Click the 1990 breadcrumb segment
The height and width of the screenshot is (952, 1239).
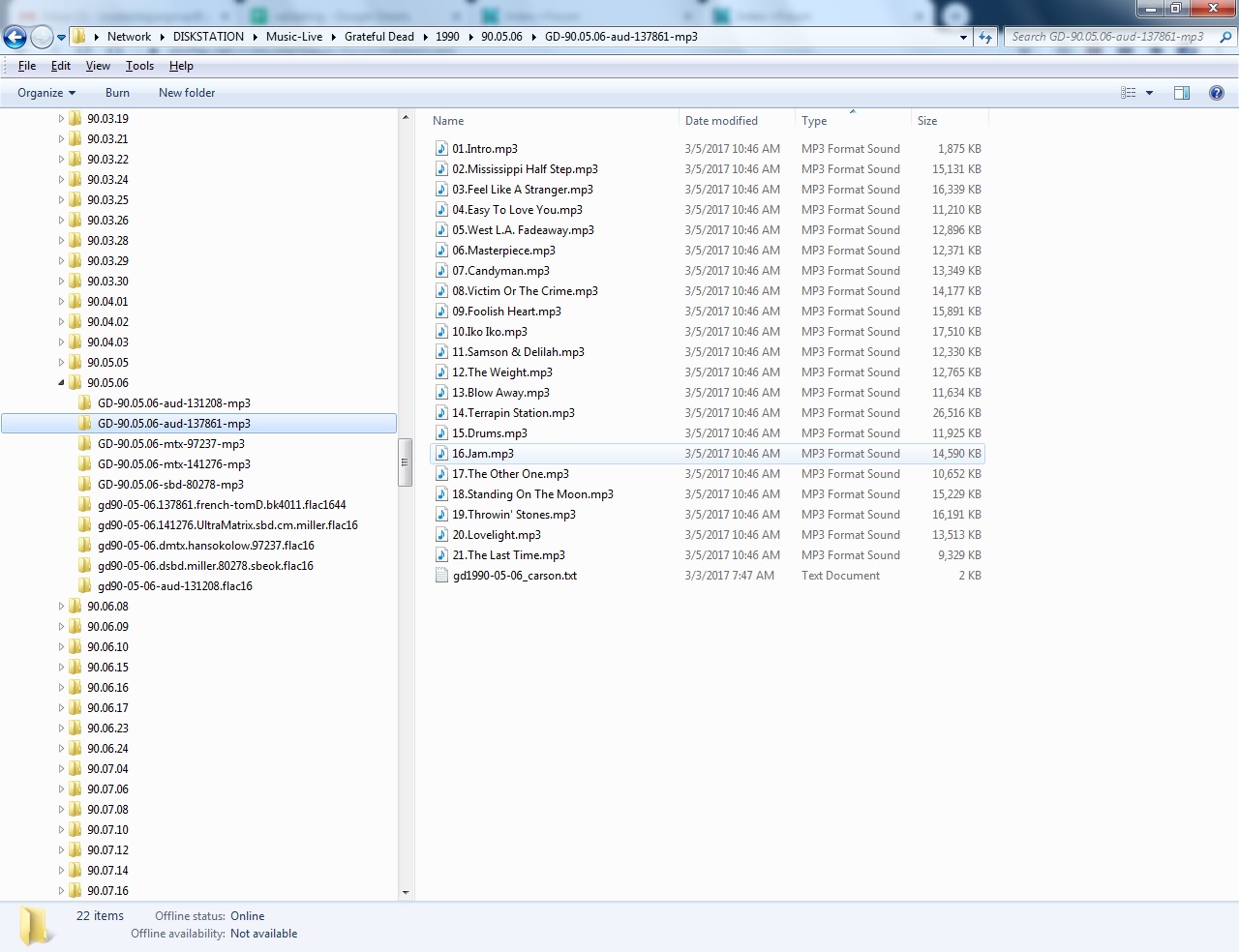[x=447, y=37]
